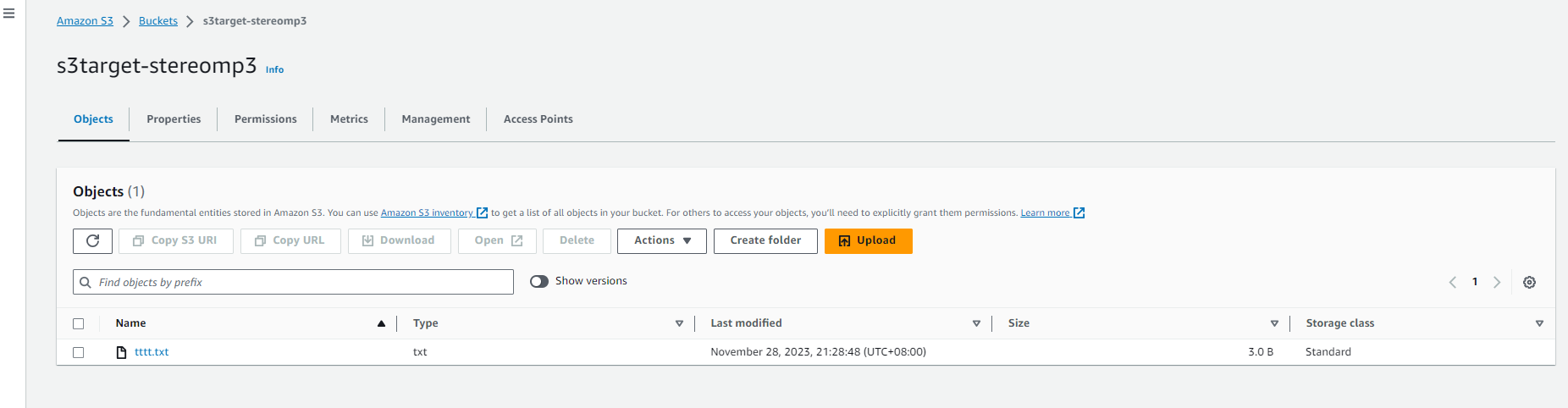The height and width of the screenshot is (408, 1568).
Task: Click the orange Upload button
Action: point(868,241)
